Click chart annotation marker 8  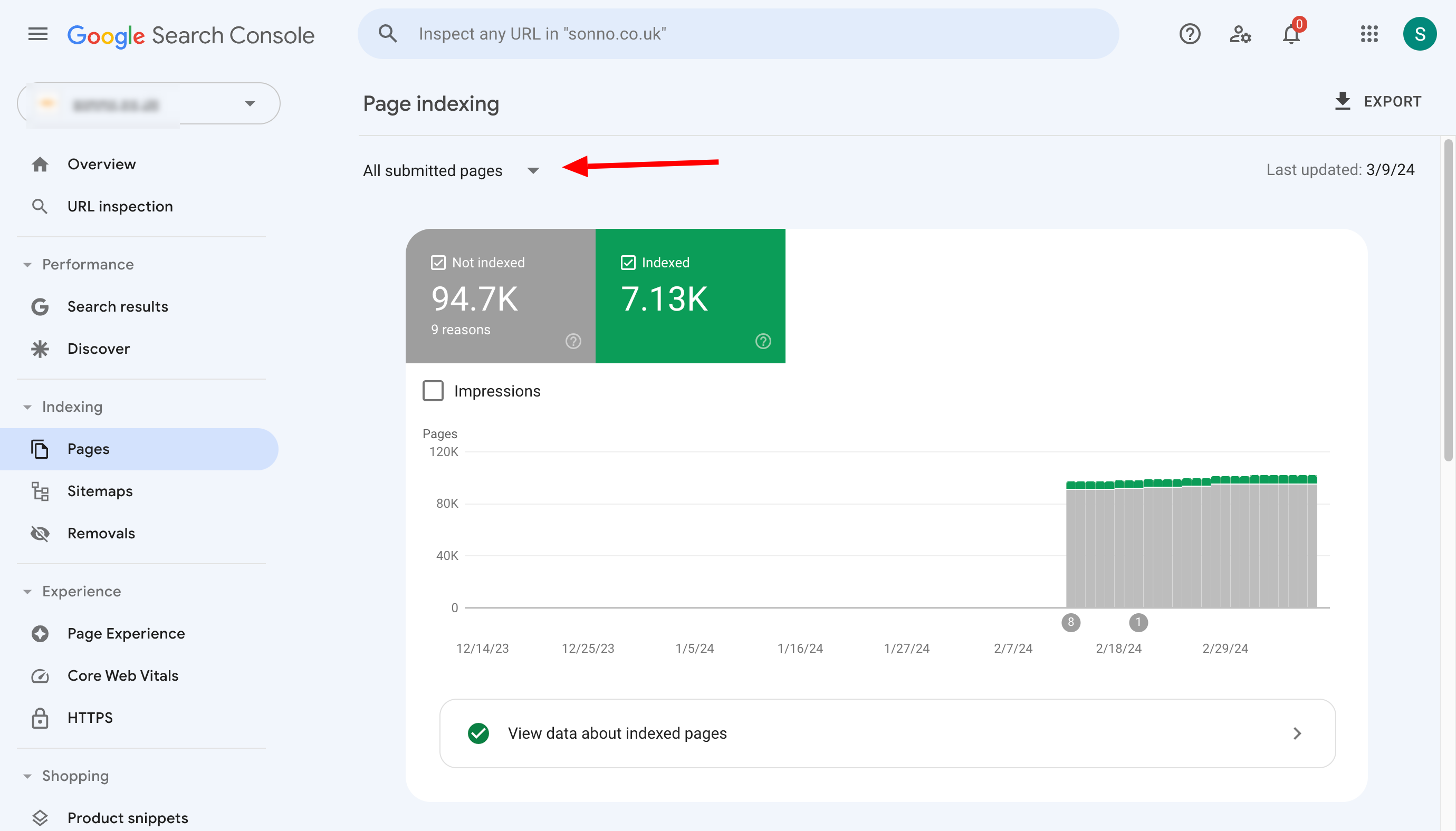[1070, 622]
